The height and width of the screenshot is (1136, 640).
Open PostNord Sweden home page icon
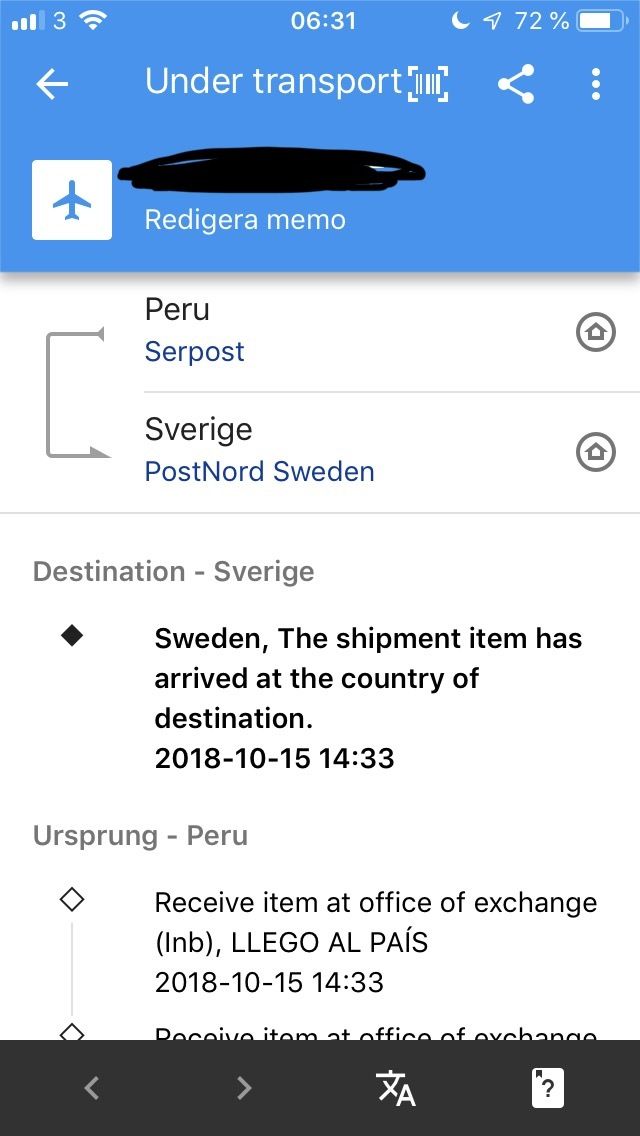coord(595,452)
